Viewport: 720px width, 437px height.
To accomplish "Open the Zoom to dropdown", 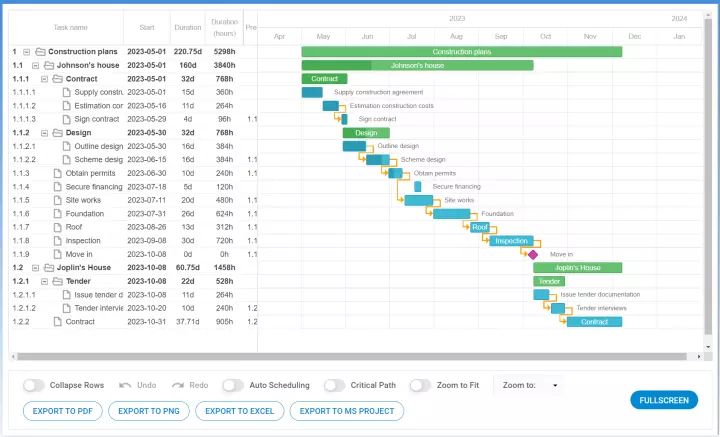I will [529, 385].
